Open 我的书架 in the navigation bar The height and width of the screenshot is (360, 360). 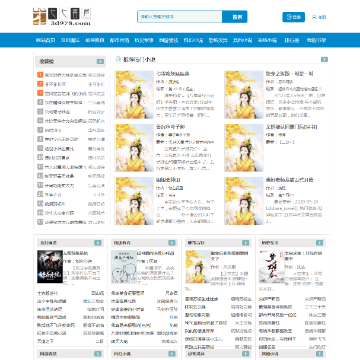coord(316,40)
